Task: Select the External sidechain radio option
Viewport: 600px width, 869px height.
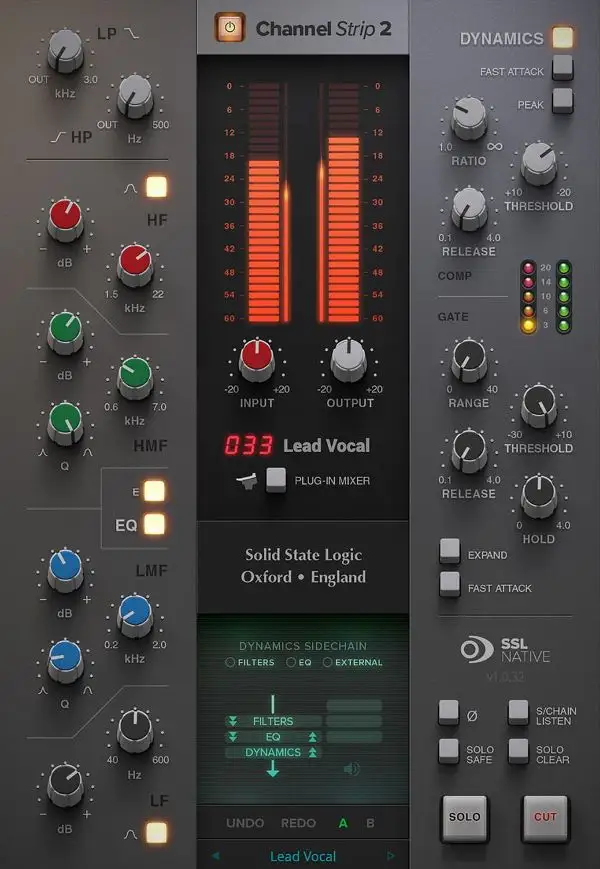Action: click(x=328, y=662)
